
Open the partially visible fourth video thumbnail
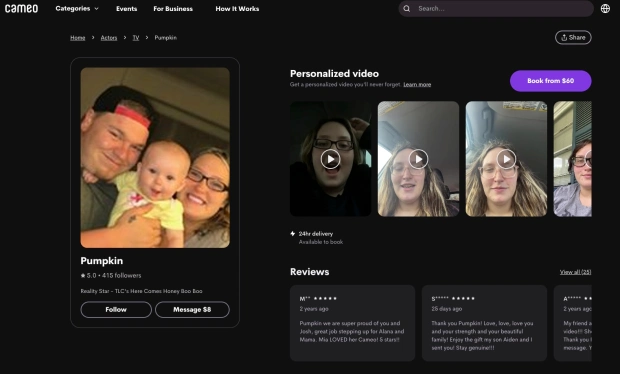coord(573,159)
